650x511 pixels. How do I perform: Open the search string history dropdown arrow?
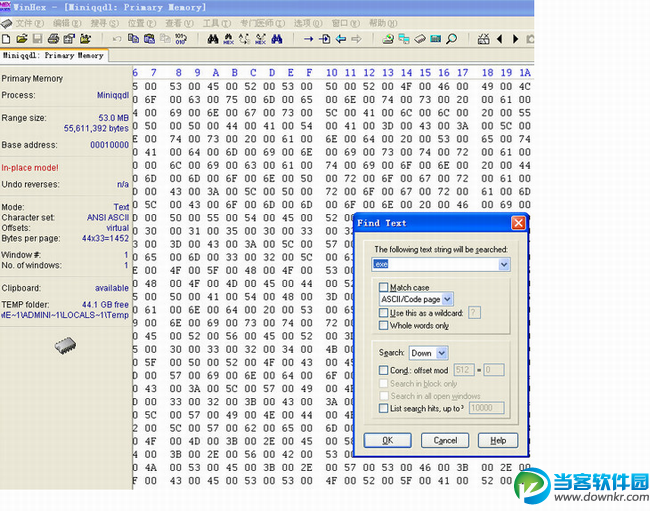click(504, 264)
